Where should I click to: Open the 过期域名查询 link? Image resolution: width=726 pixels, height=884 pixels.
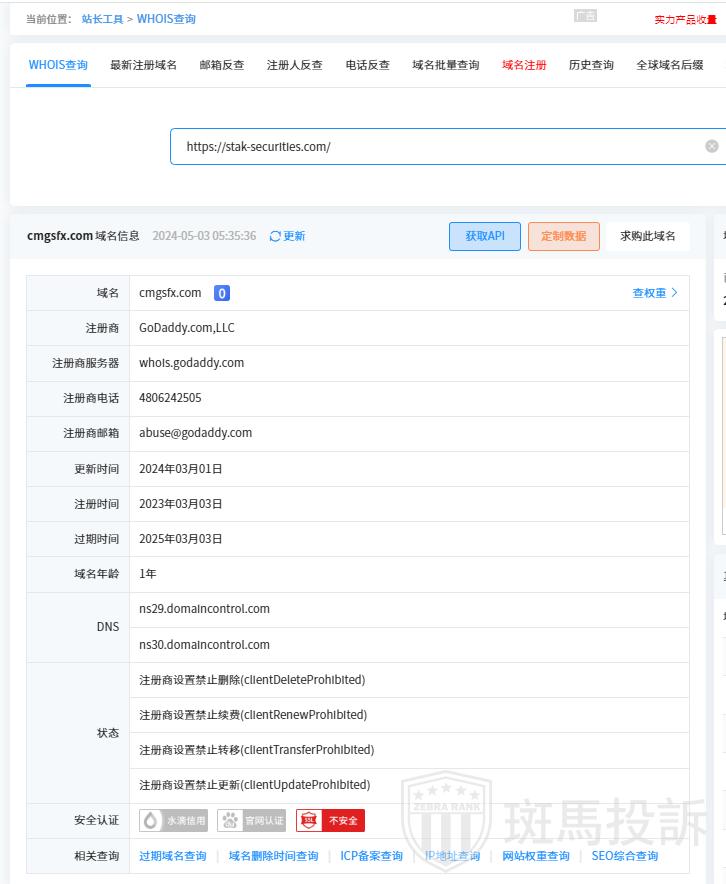click(173, 856)
